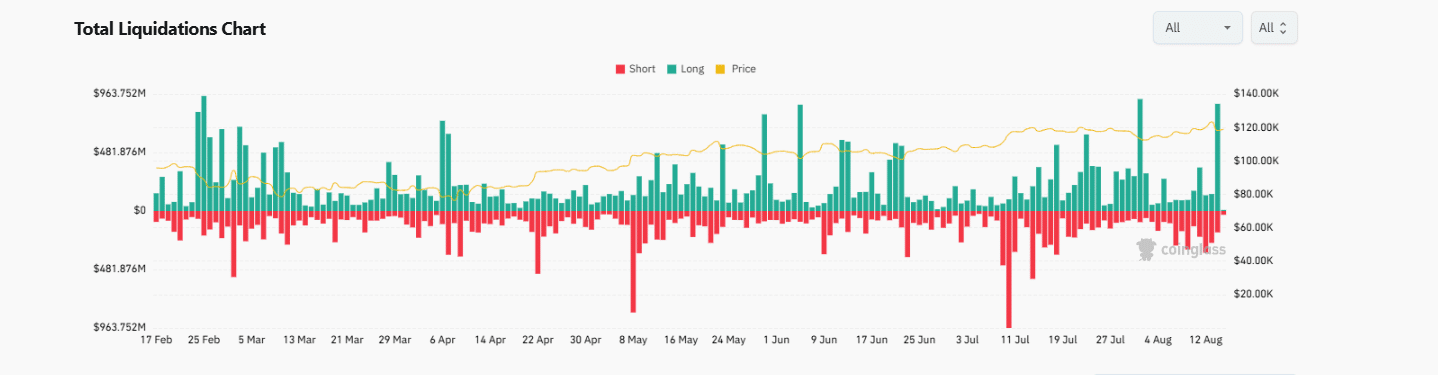The width and height of the screenshot is (1438, 375).
Task: Click the "Total Liquidations Chart" title
Action: click(x=170, y=29)
